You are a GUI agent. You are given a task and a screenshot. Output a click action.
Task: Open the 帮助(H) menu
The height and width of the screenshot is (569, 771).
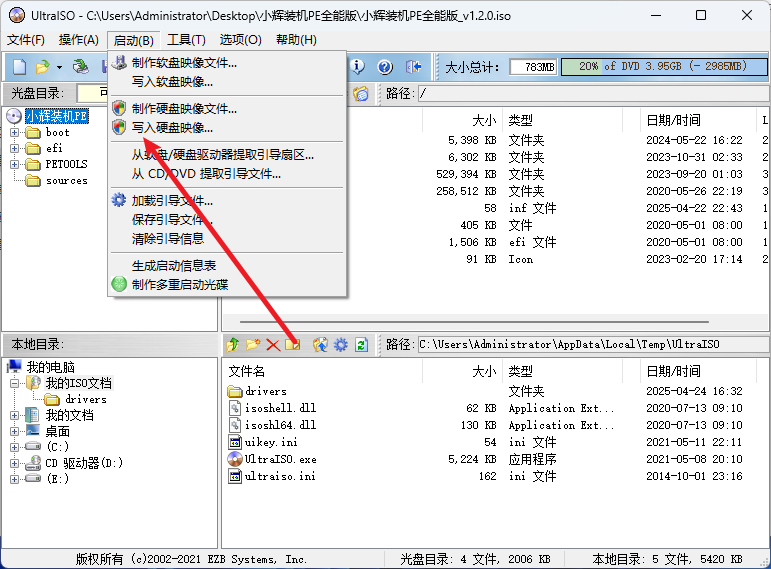[297, 40]
